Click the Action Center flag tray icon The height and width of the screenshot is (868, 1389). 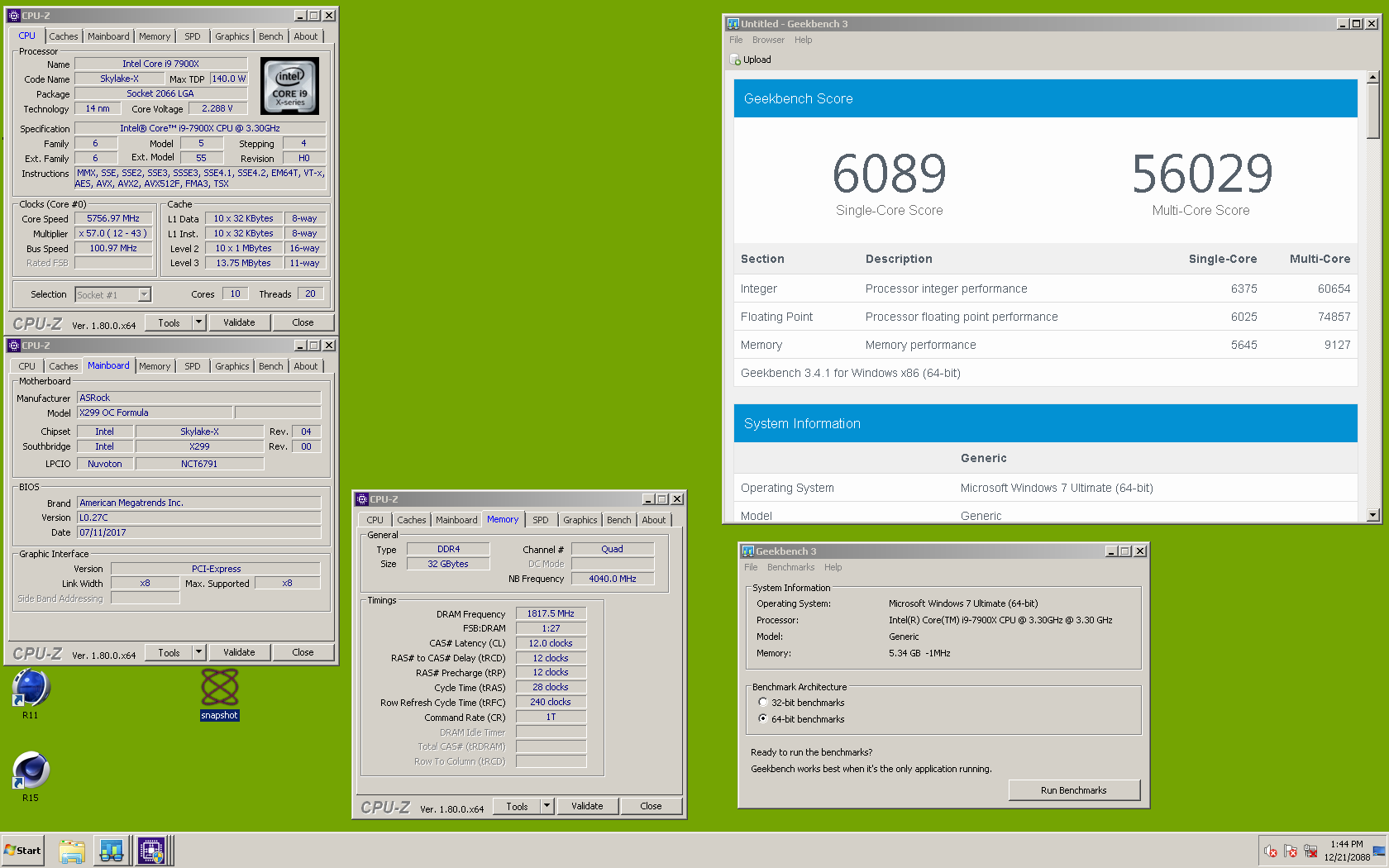point(1291,851)
